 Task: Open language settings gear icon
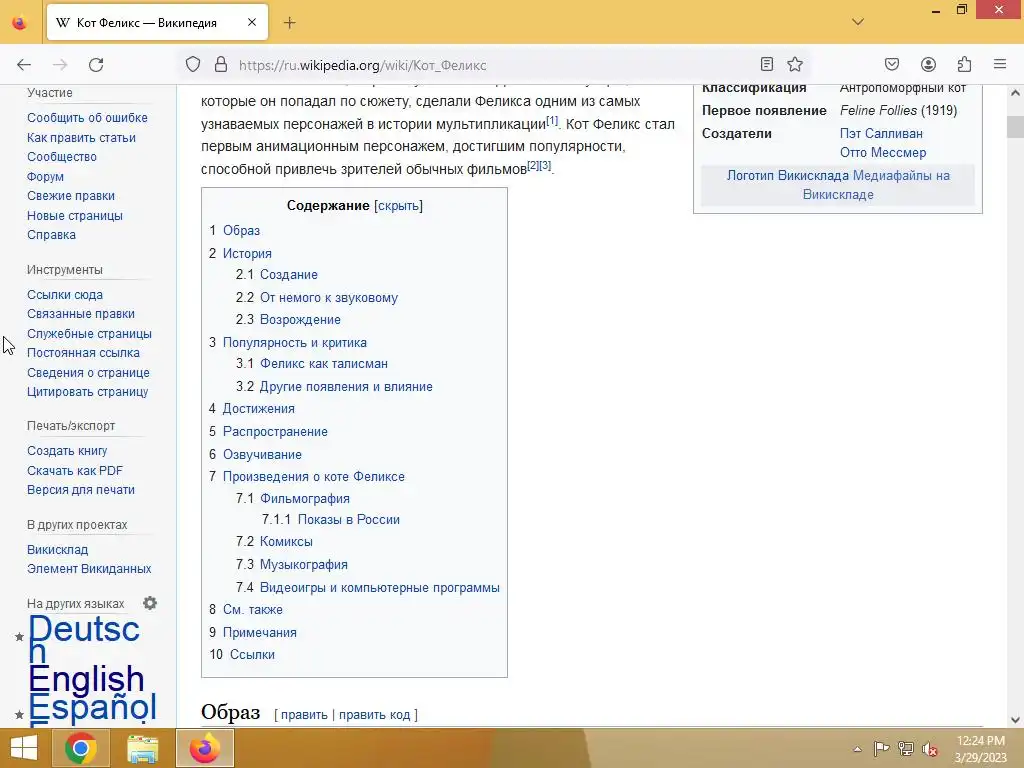(x=150, y=603)
